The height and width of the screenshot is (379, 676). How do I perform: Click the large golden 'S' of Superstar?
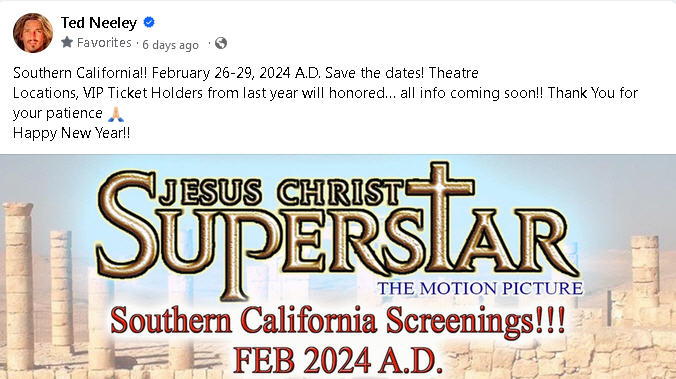coord(126,224)
